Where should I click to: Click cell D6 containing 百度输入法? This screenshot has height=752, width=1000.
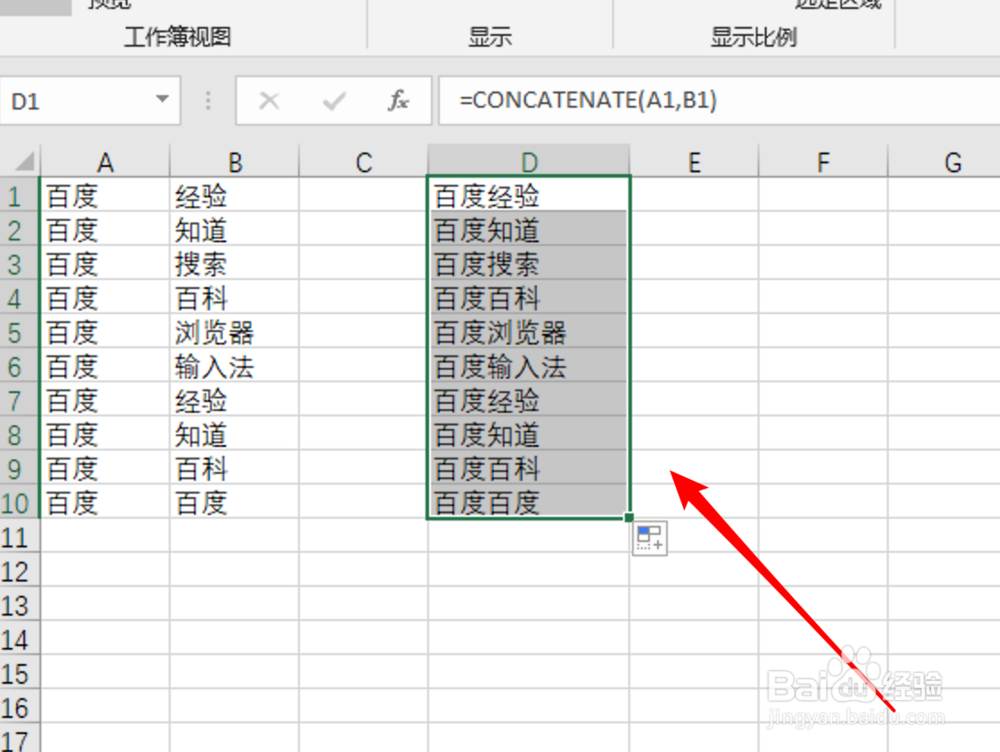[x=529, y=367]
